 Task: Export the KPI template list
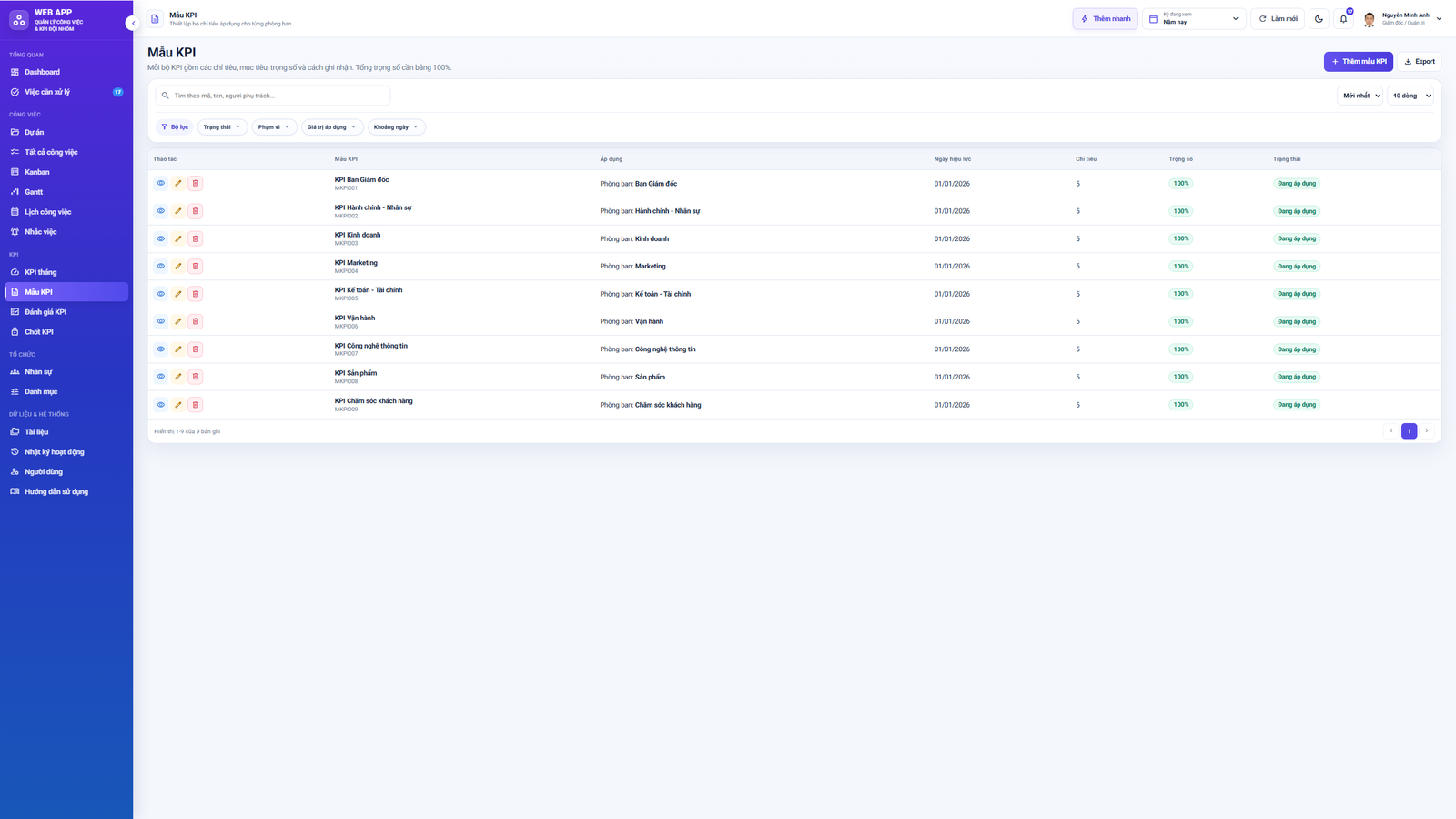(1420, 62)
